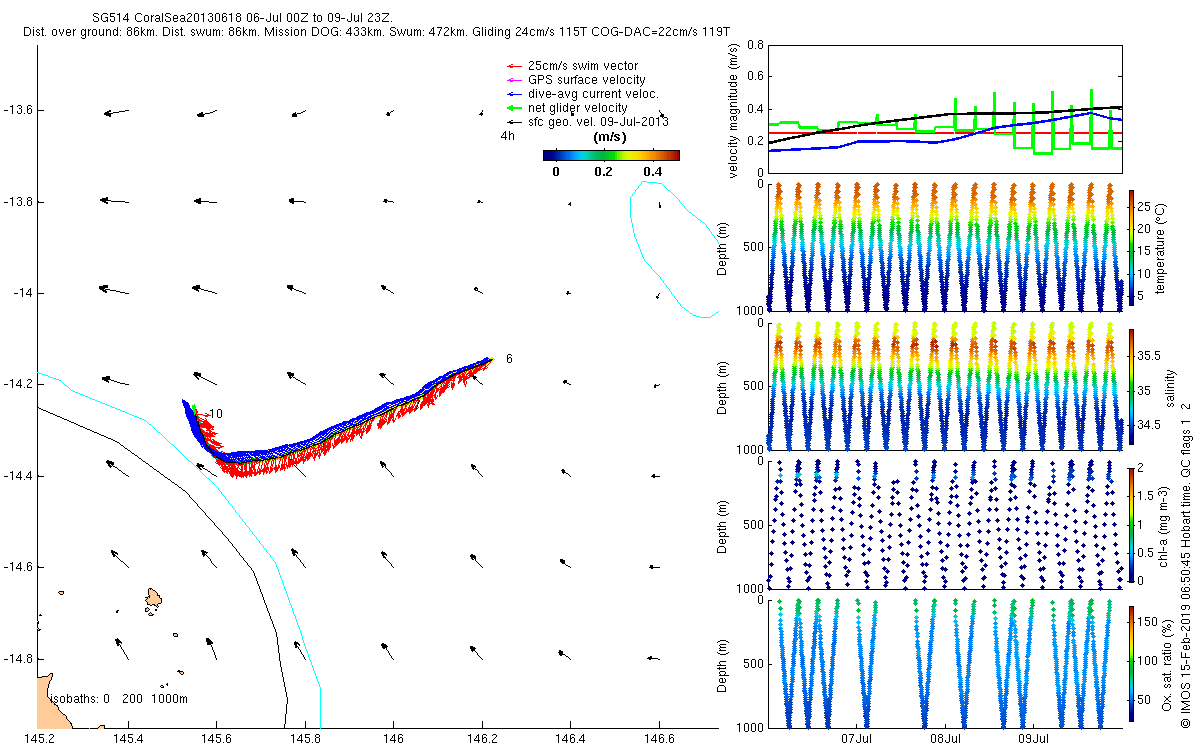Screen dimensions: 1200x750
Task: Click the black sfc geo. vel. legend arrow
Action: click(517, 122)
